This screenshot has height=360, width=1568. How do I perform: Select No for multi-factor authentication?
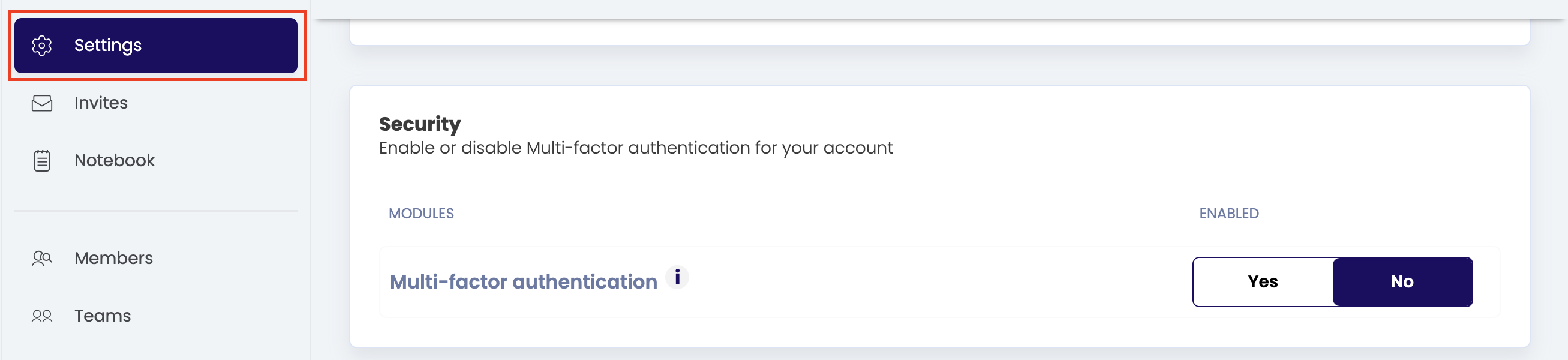point(1402,281)
